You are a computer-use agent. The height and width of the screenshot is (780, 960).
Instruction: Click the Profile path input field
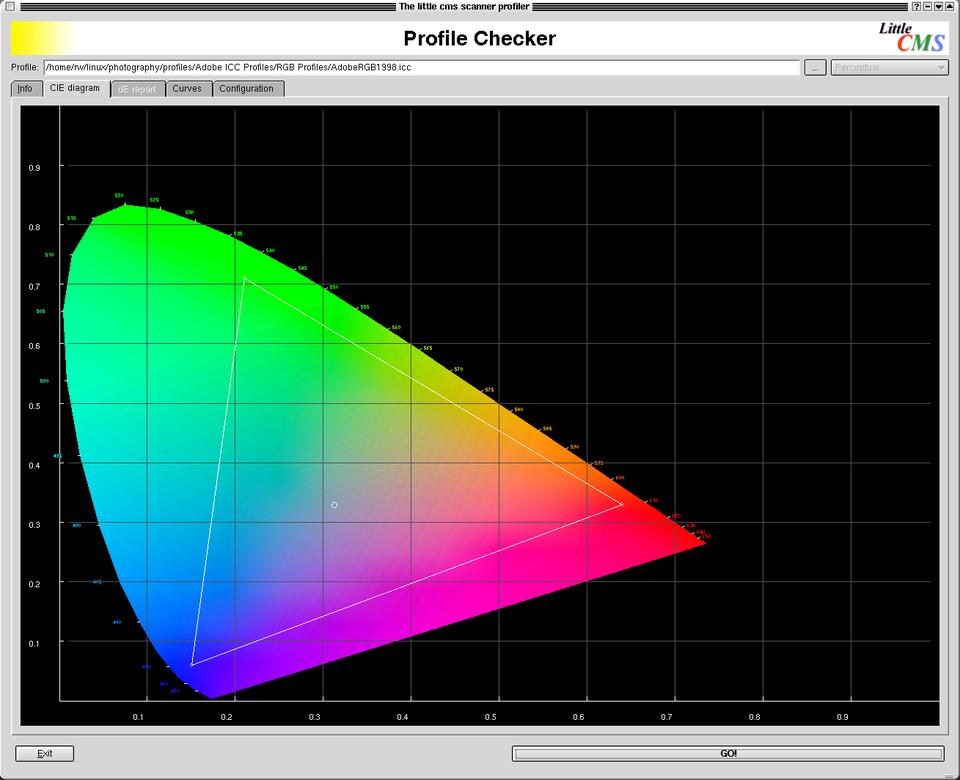pyautogui.click(x=420, y=68)
